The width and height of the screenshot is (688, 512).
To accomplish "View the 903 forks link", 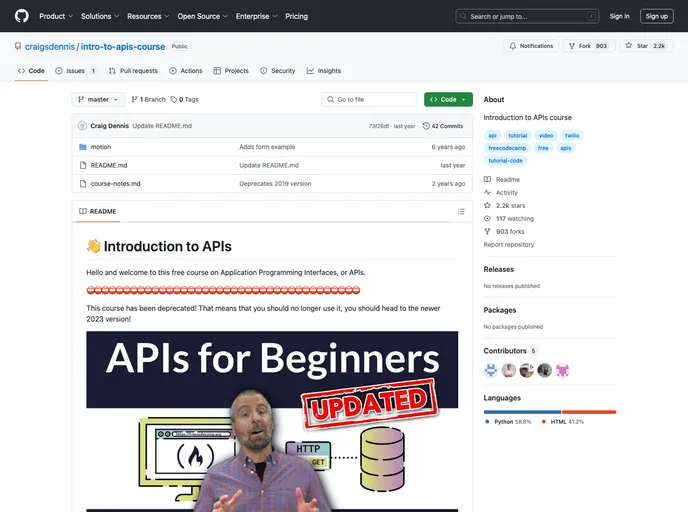I will click(504, 231).
